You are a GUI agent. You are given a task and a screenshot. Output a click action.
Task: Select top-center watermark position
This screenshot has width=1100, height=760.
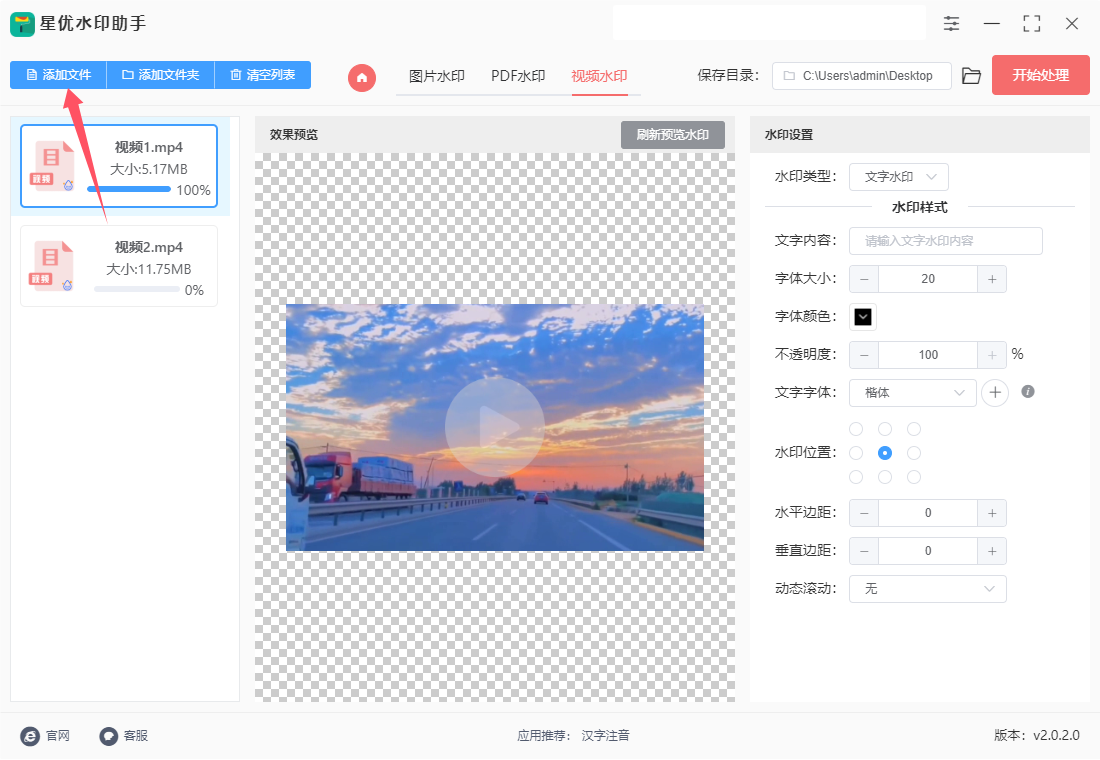pos(885,429)
